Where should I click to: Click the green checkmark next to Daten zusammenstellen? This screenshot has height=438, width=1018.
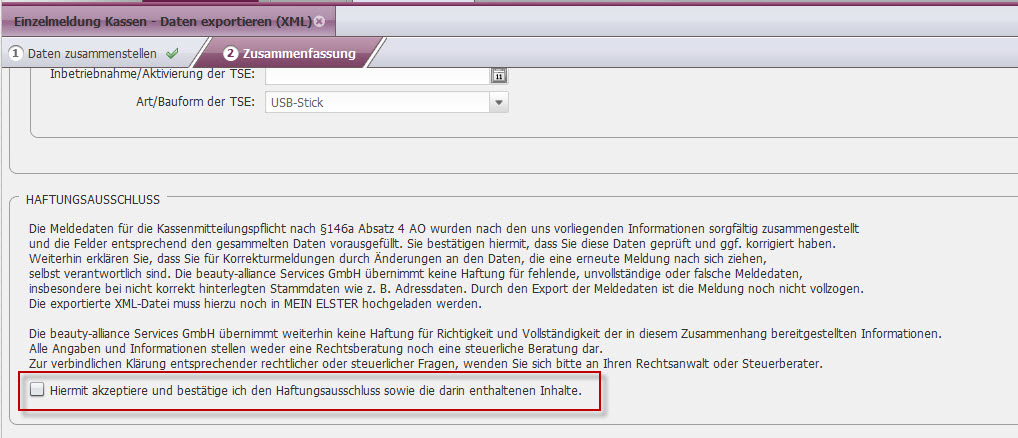pos(172,53)
